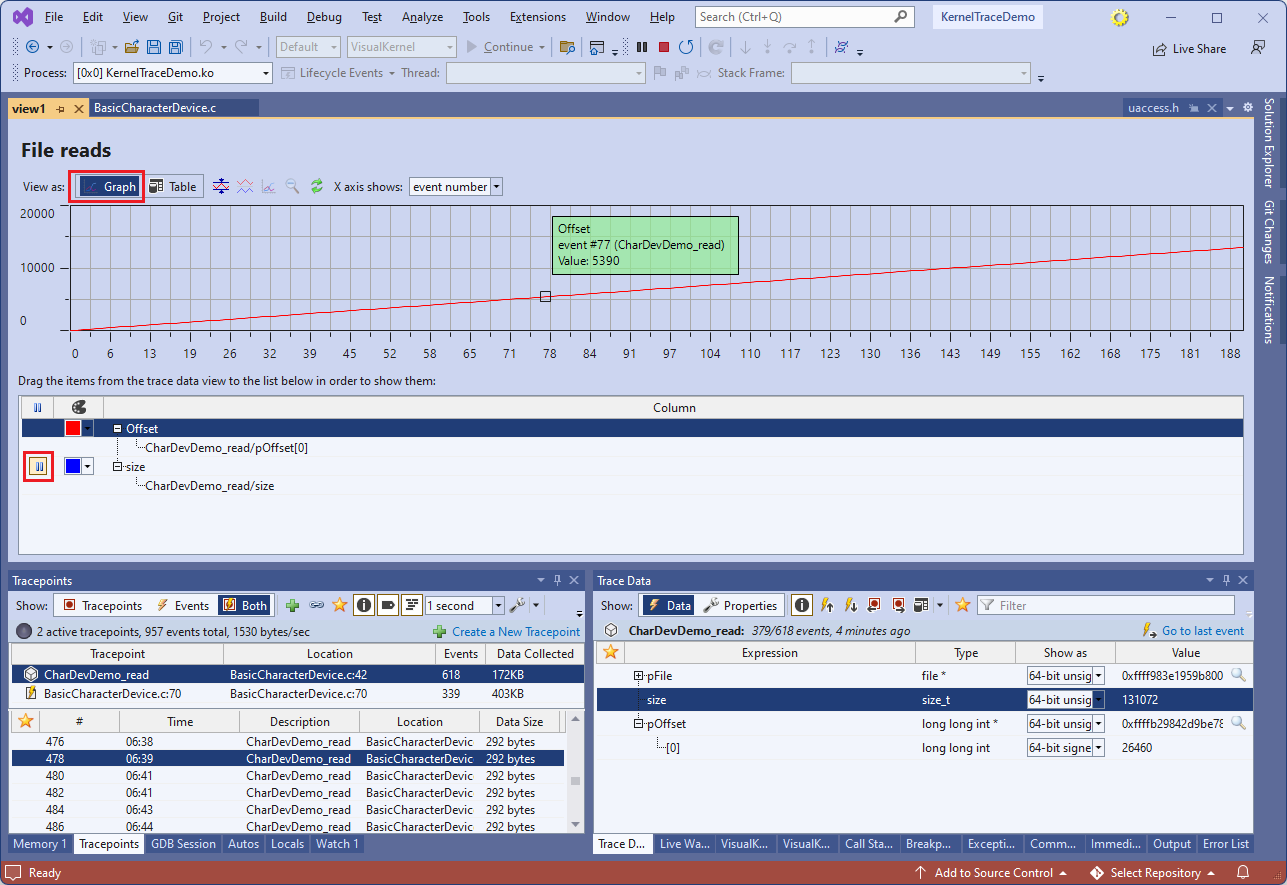The image size is (1287, 885).
Task: Click the green refresh icon in graph toolbar
Action: 317,187
